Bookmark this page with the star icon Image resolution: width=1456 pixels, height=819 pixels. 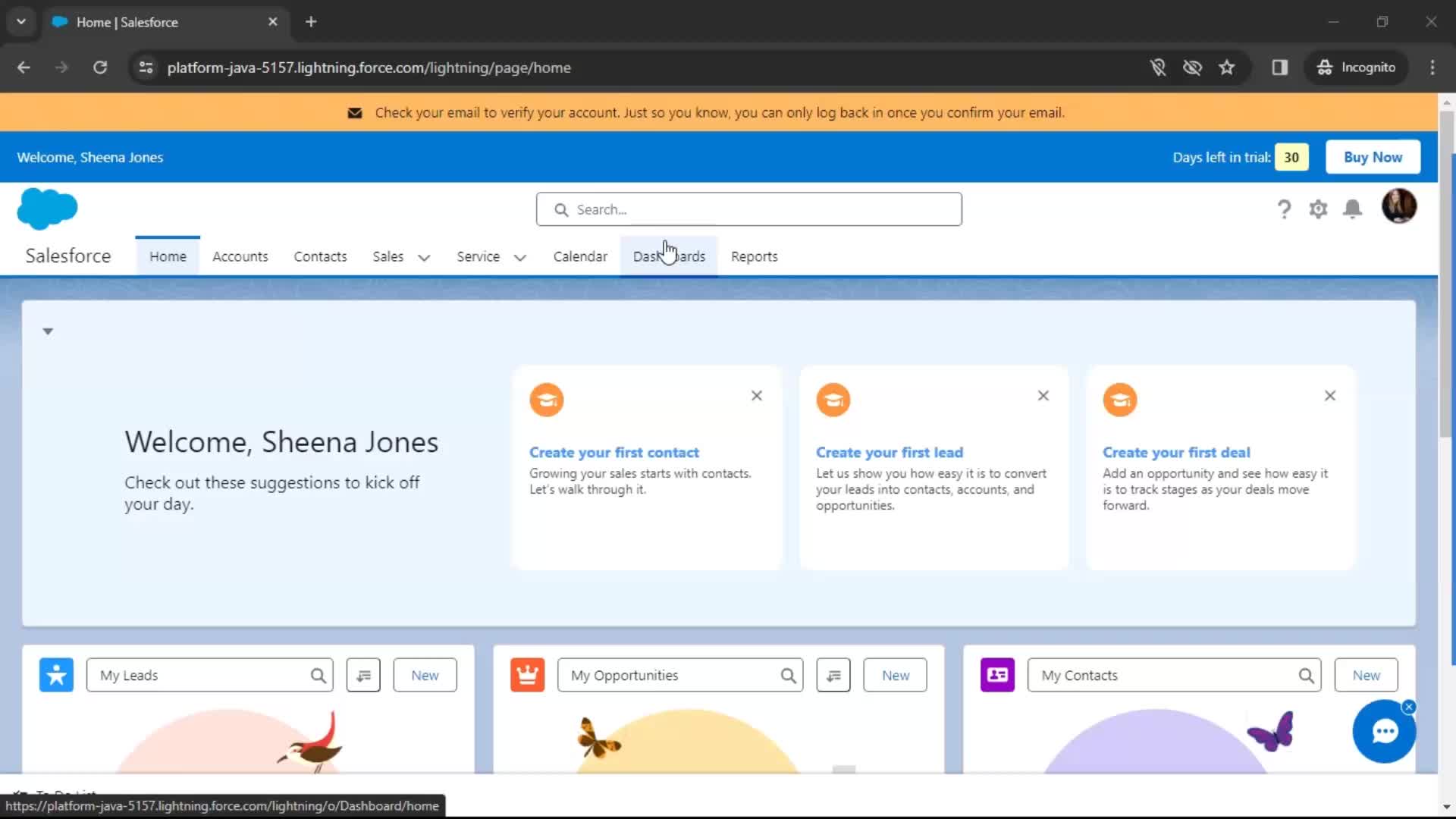1227,67
